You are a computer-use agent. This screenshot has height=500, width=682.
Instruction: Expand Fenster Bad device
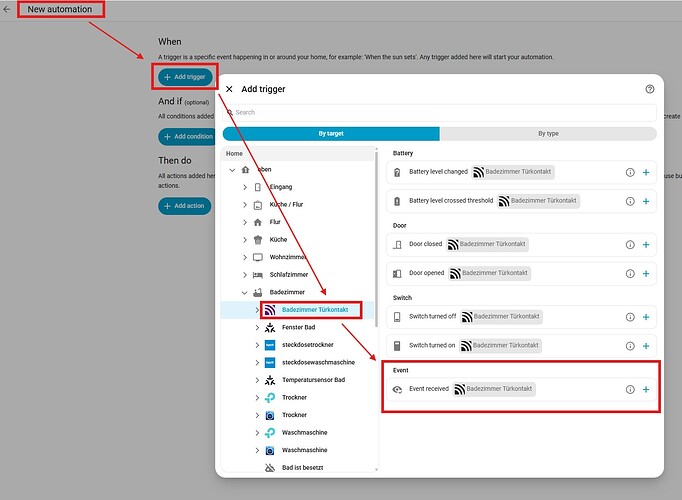coord(257,327)
